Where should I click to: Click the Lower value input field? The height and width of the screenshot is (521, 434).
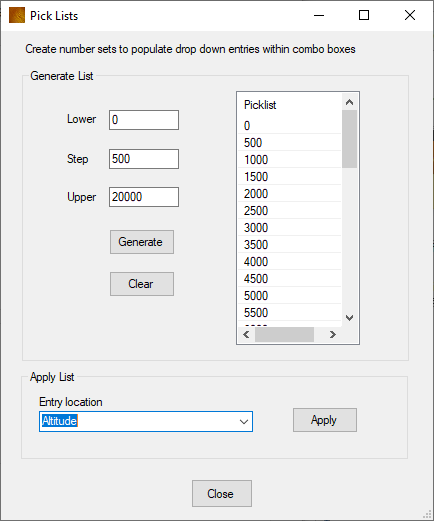coord(144,120)
